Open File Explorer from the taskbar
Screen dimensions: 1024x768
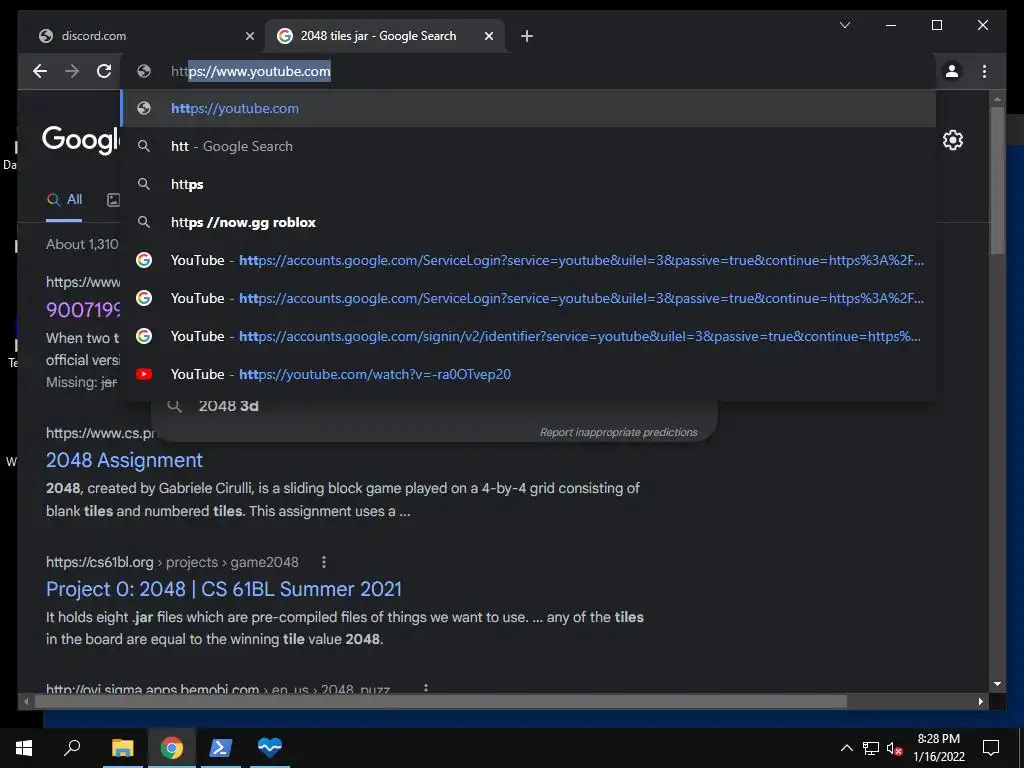[122, 748]
